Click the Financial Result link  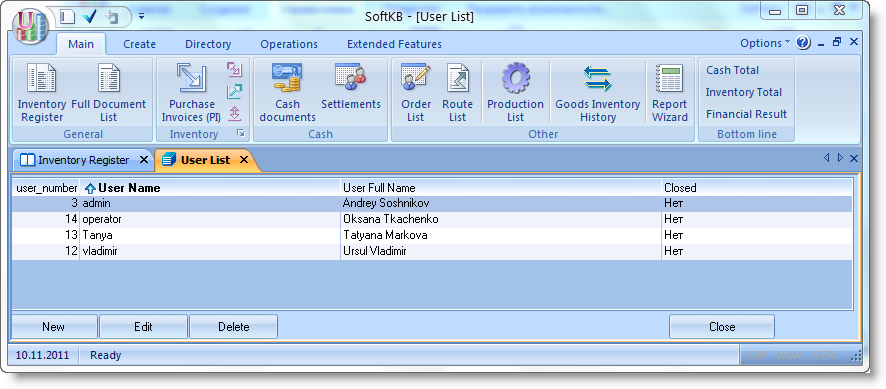pos(746,114)
